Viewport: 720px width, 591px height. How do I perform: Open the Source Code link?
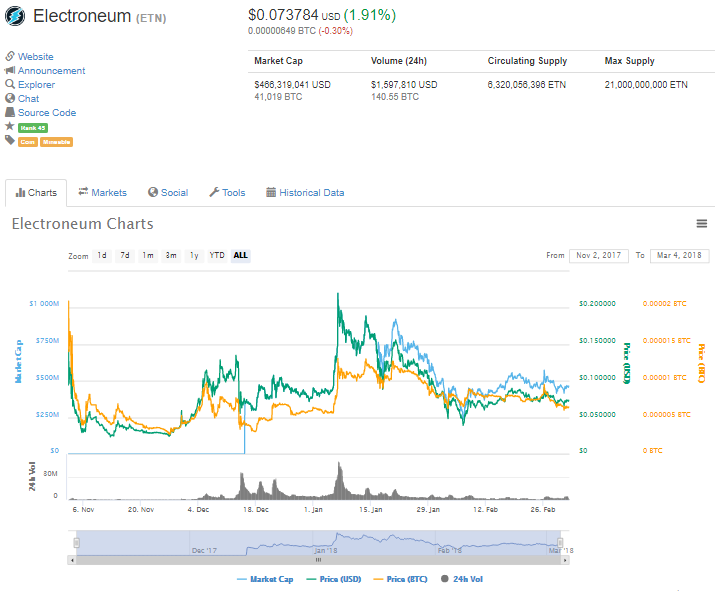tap(47, 113)
